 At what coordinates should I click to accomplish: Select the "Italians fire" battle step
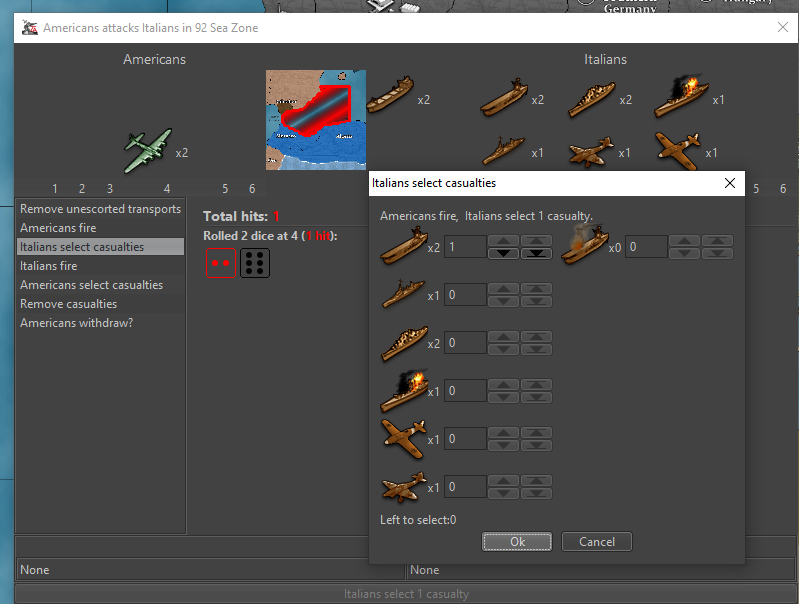coord(49,266)
